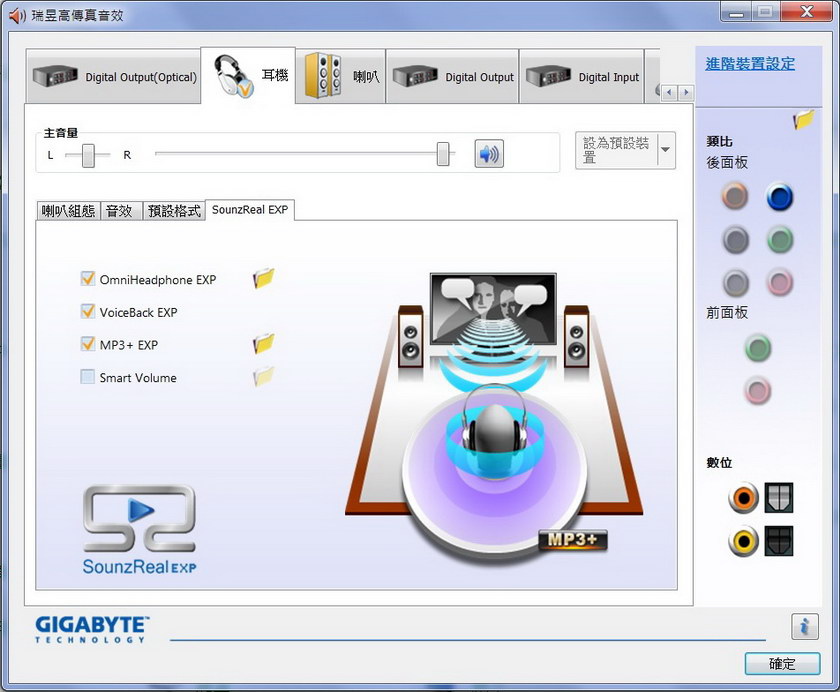Image resolution: width=840 pixels, height=692 pixels.
Task: Switch to the Digital Output(Optical) tab
Action: [114, 77]
